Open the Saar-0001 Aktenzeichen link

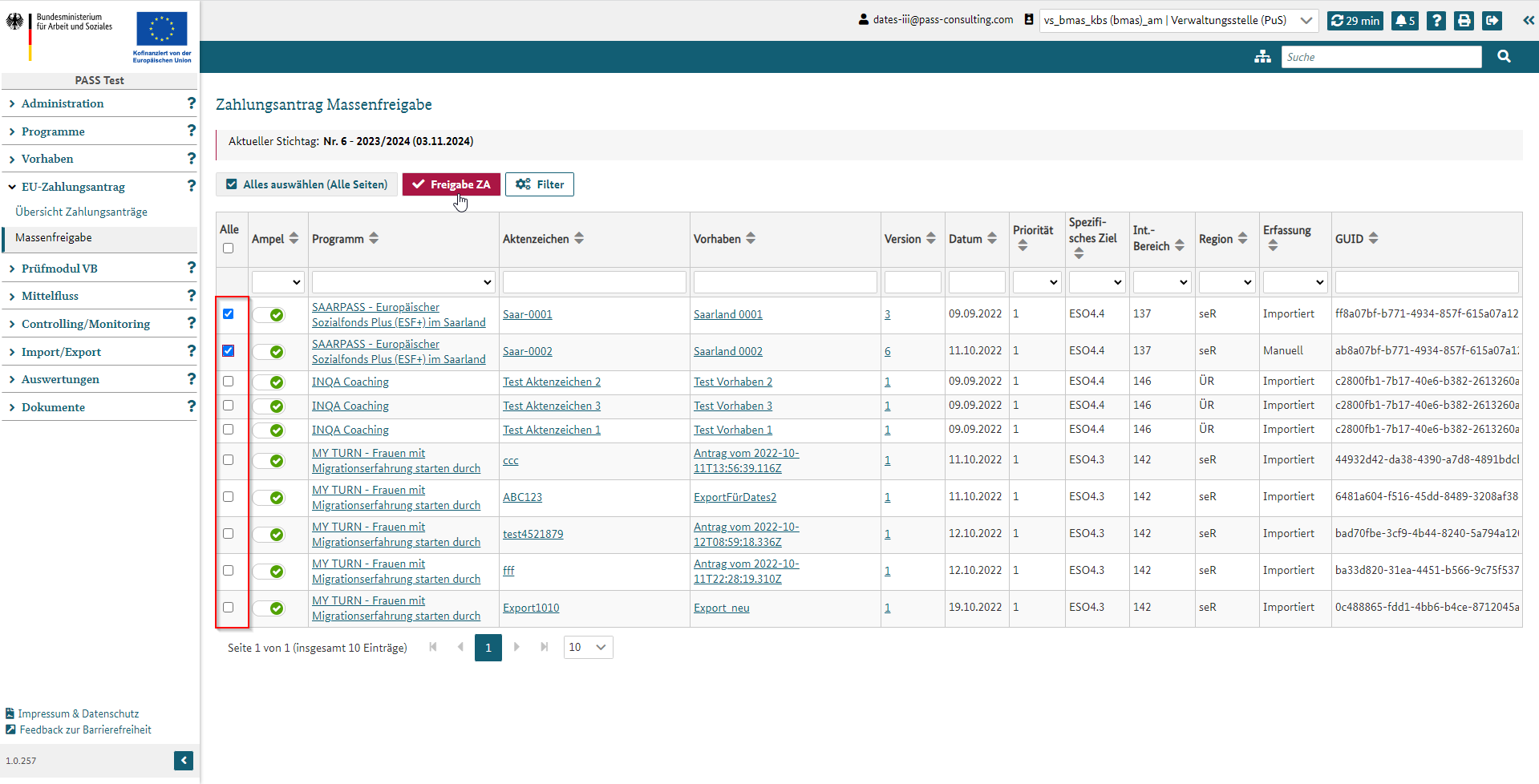528,314
